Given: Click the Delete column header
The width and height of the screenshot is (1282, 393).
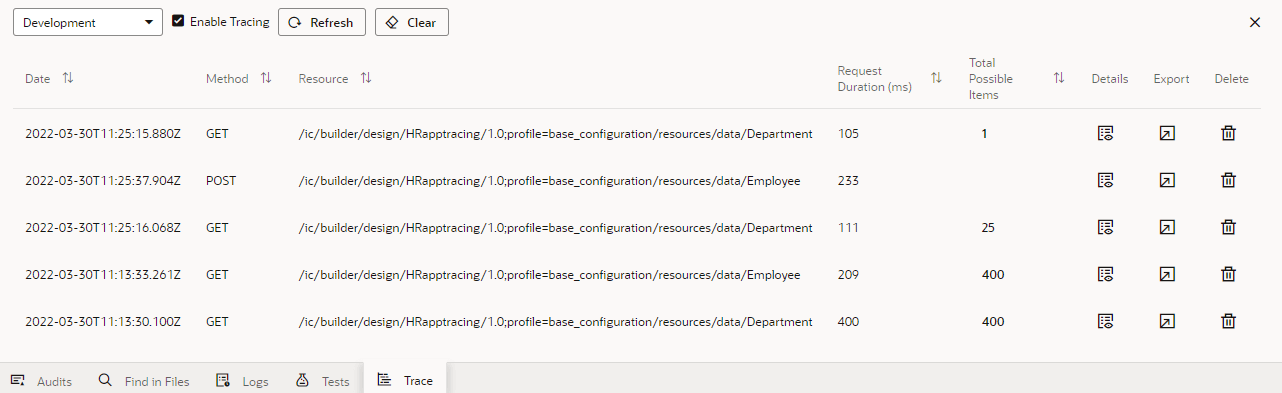Looking at the screenshot, I should [1232, 79].
